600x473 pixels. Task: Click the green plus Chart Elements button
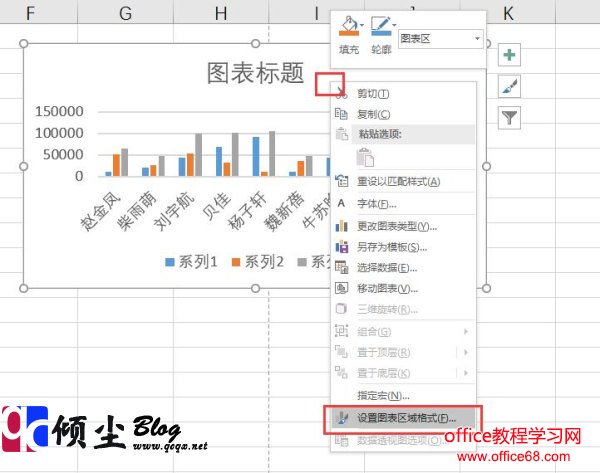click(509, 55)
